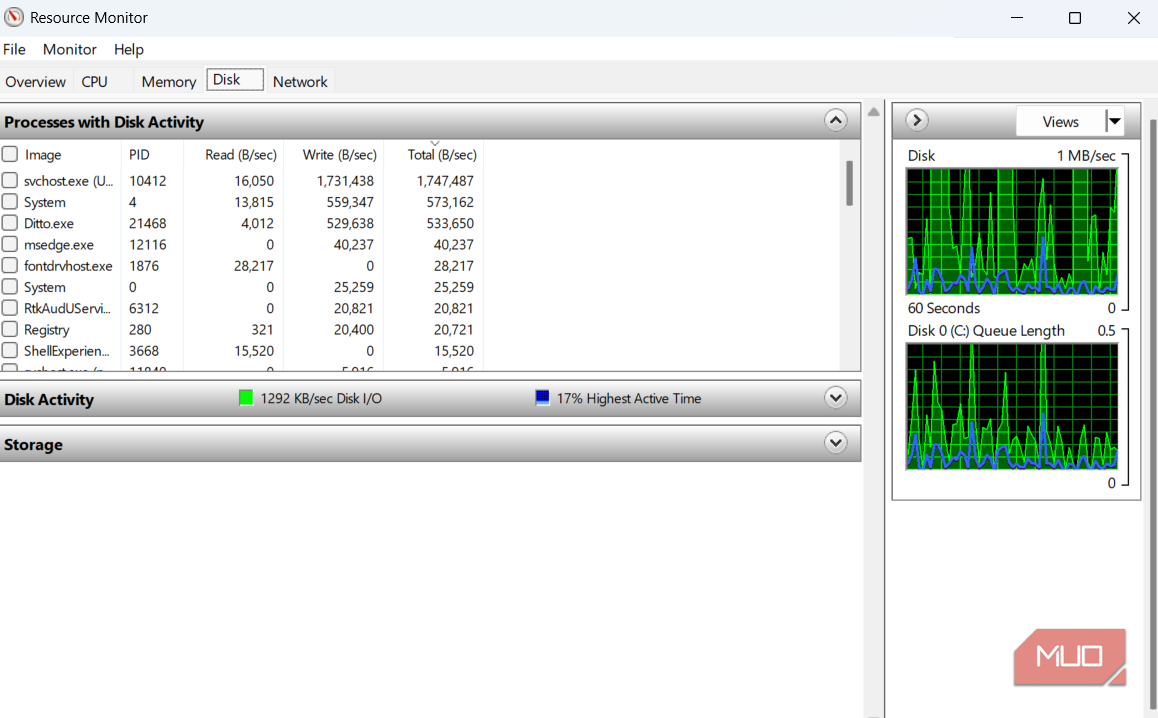Screen dimensions: 1158x718
Task: Check the Ditto.exe checkbox
Action: point(10,223)
